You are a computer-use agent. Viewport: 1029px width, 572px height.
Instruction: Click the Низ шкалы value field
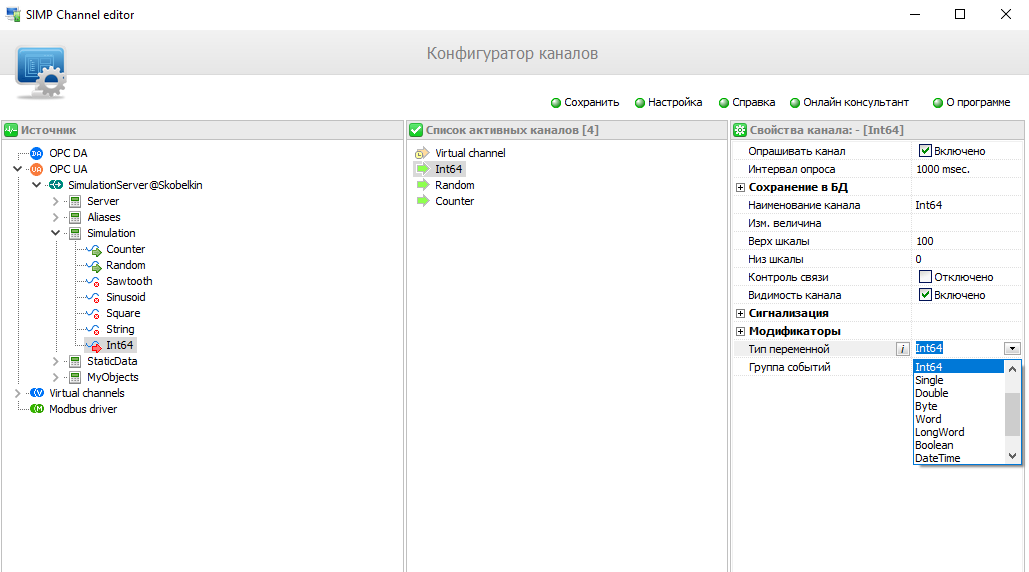[967, 259]
